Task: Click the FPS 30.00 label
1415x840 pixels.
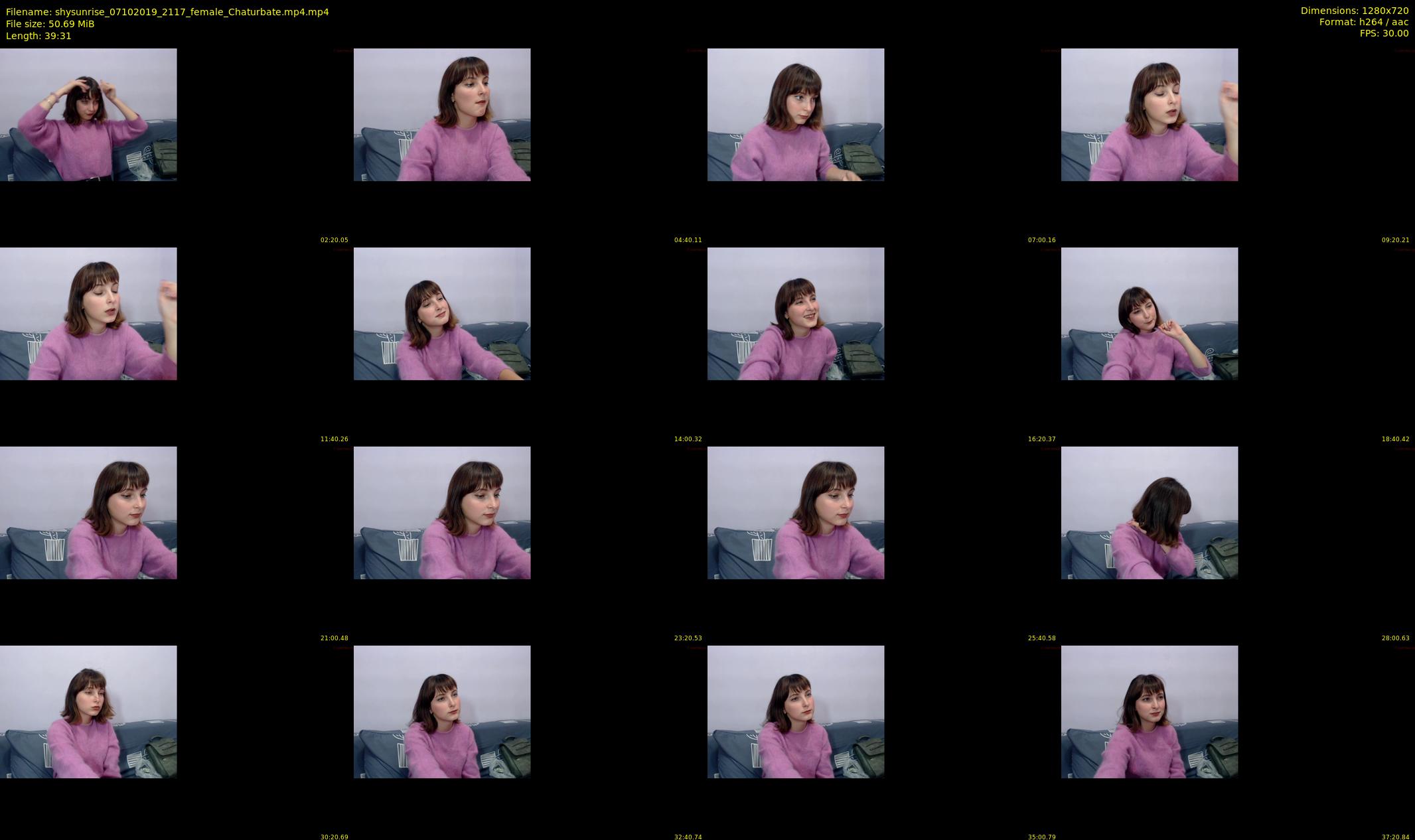Action: (1384, 33)
